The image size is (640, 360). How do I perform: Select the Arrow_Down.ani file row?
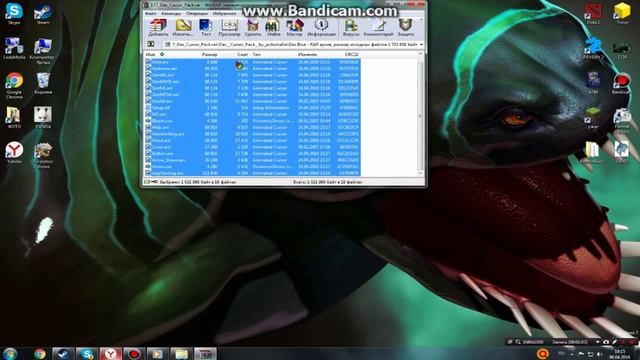click(252, 160)
